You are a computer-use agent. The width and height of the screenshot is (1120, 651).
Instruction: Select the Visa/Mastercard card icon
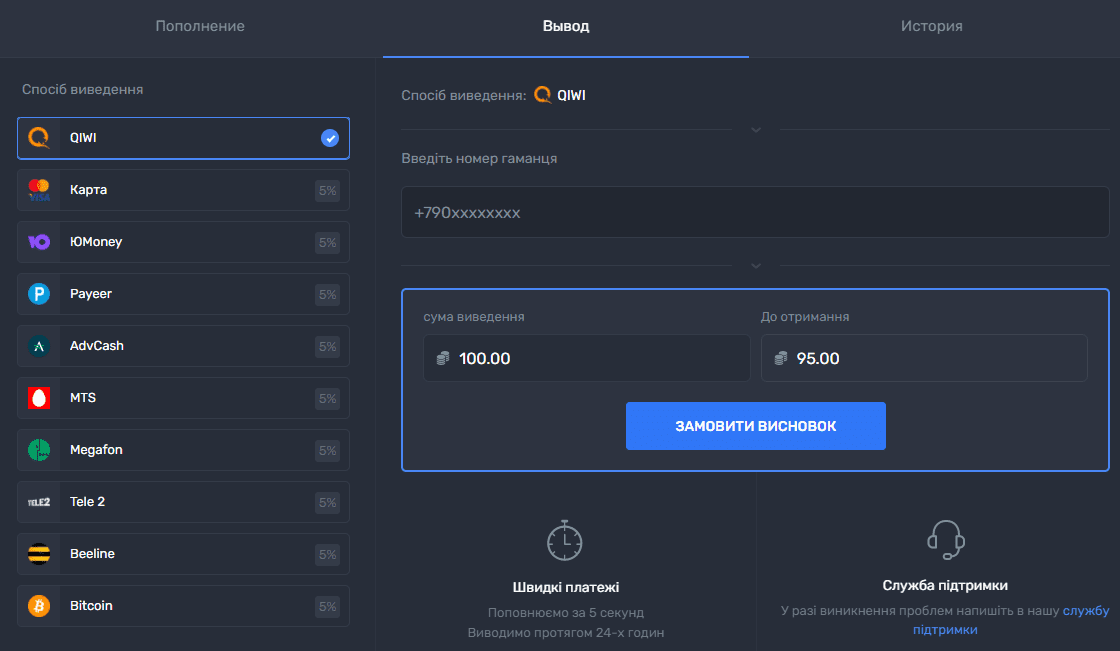click(x=39, y=190)
